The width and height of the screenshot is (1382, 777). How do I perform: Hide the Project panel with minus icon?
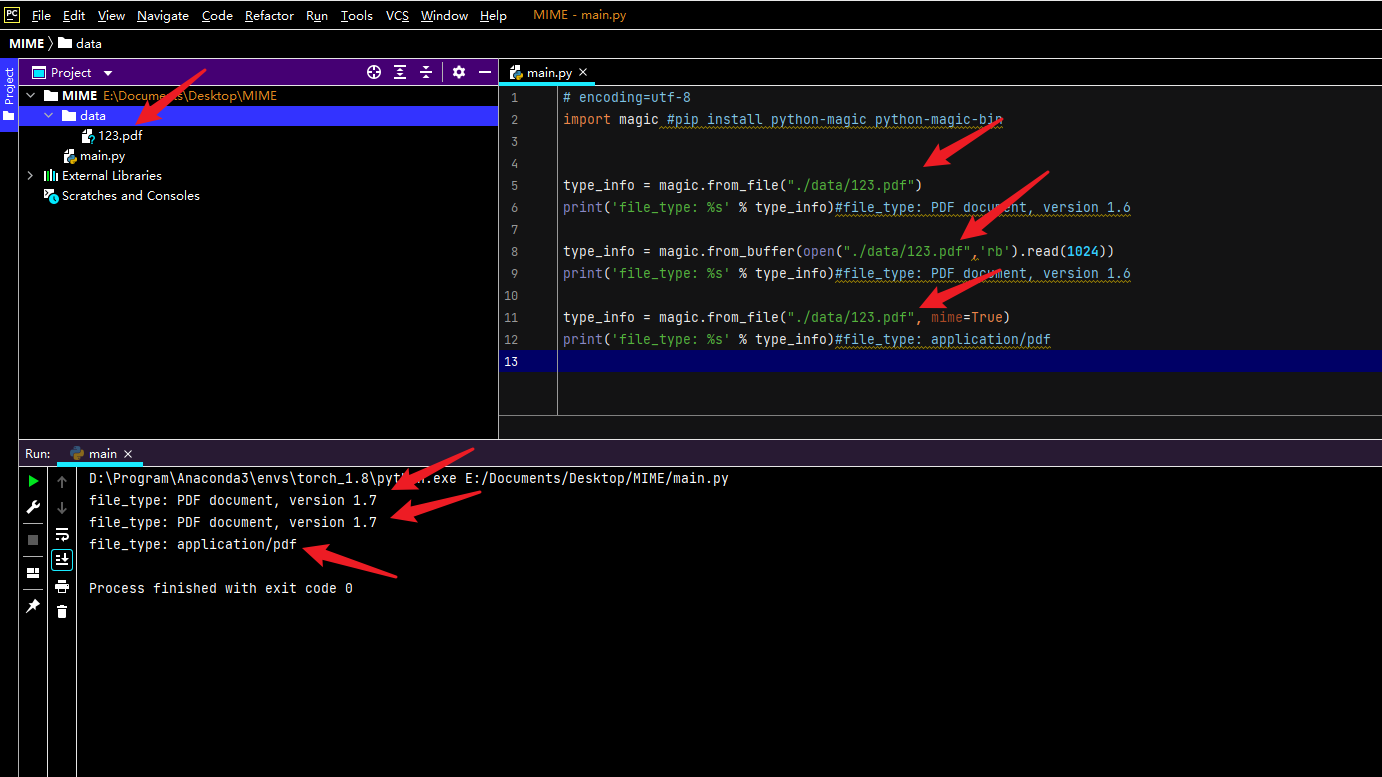(485, 72)
